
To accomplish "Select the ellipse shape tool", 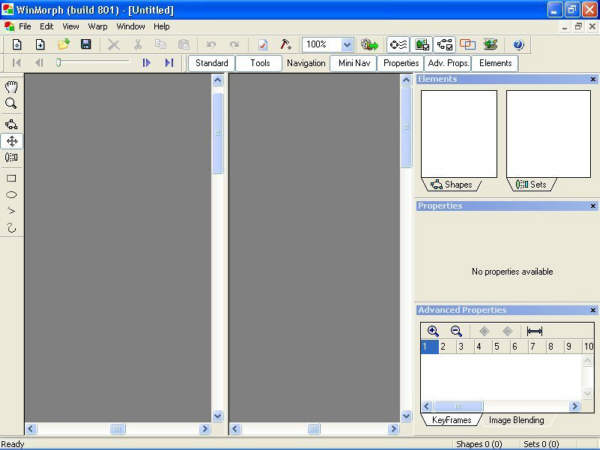I will pos(11,194).
